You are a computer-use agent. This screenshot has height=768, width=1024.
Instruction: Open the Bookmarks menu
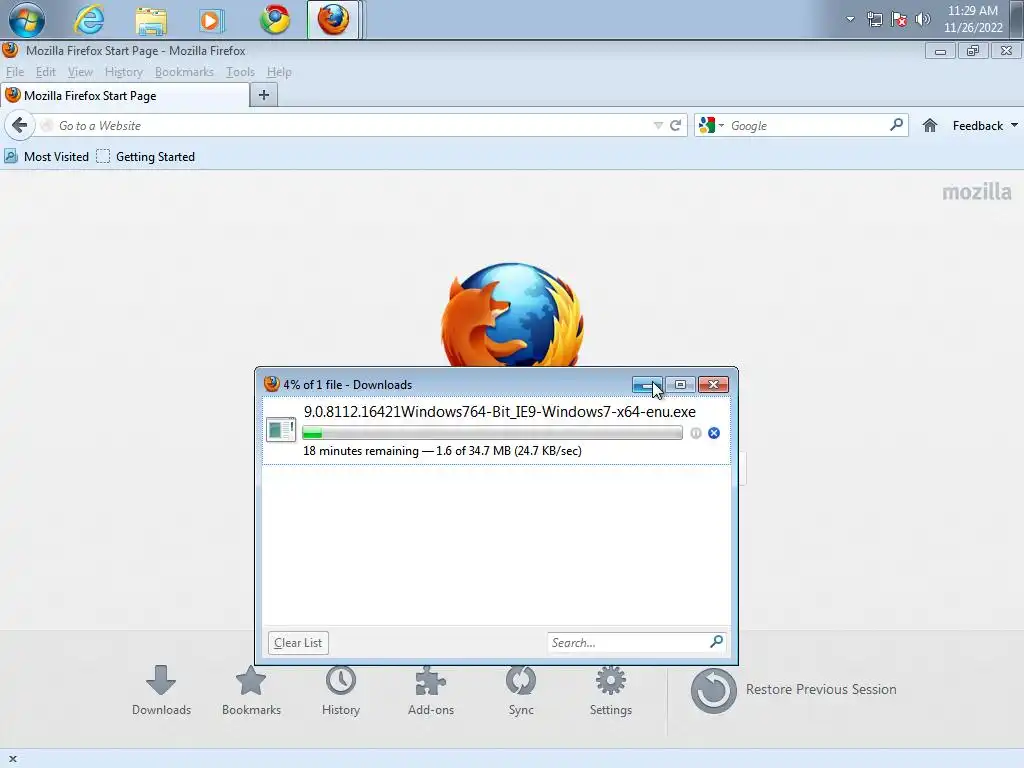pos(184,72)
